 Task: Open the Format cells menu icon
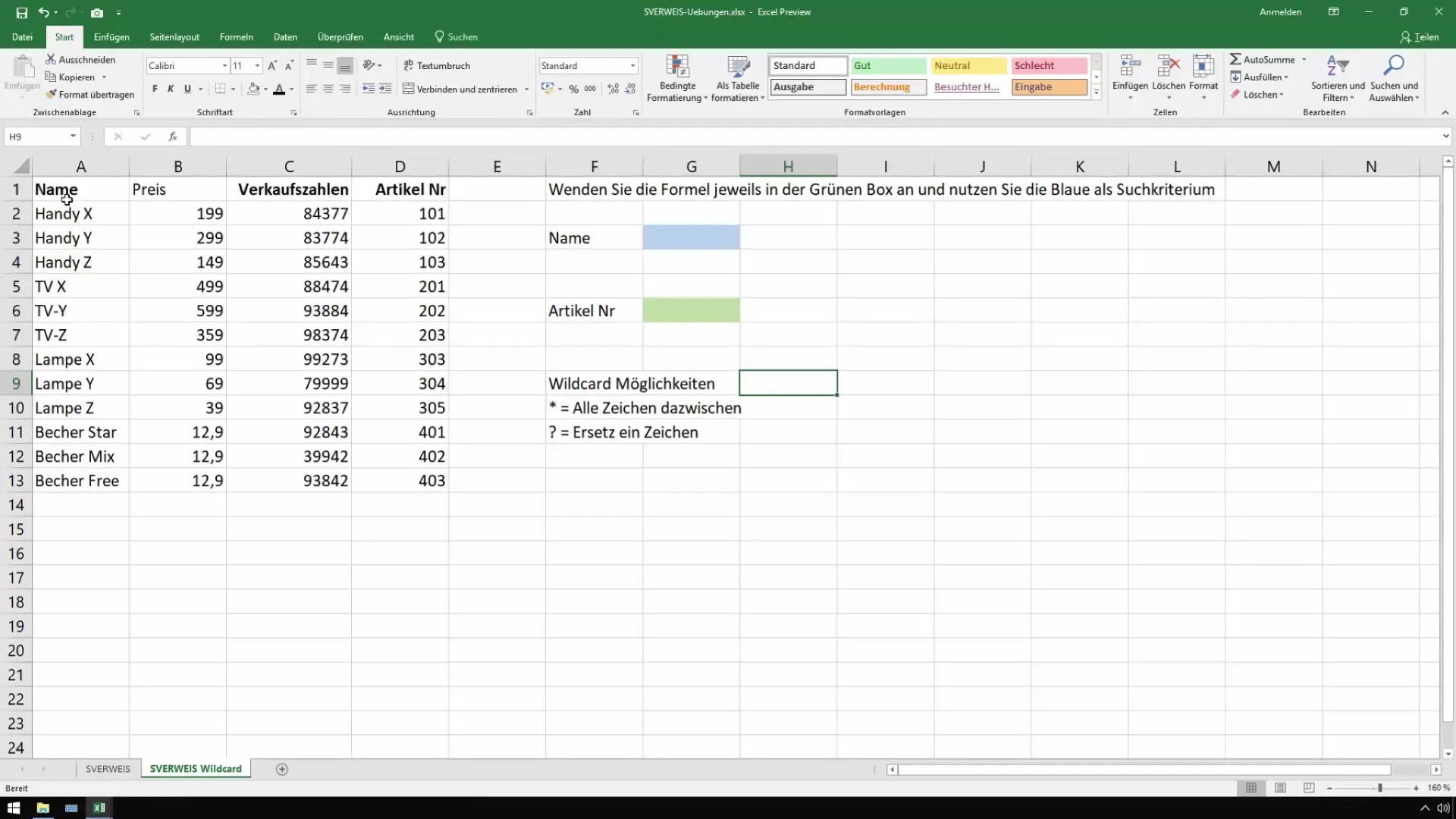[1203, 66]
